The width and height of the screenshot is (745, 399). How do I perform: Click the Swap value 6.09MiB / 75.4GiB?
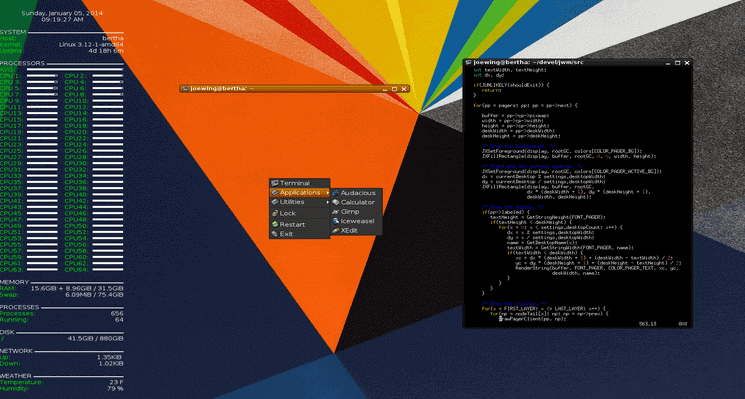pos(95,295)
